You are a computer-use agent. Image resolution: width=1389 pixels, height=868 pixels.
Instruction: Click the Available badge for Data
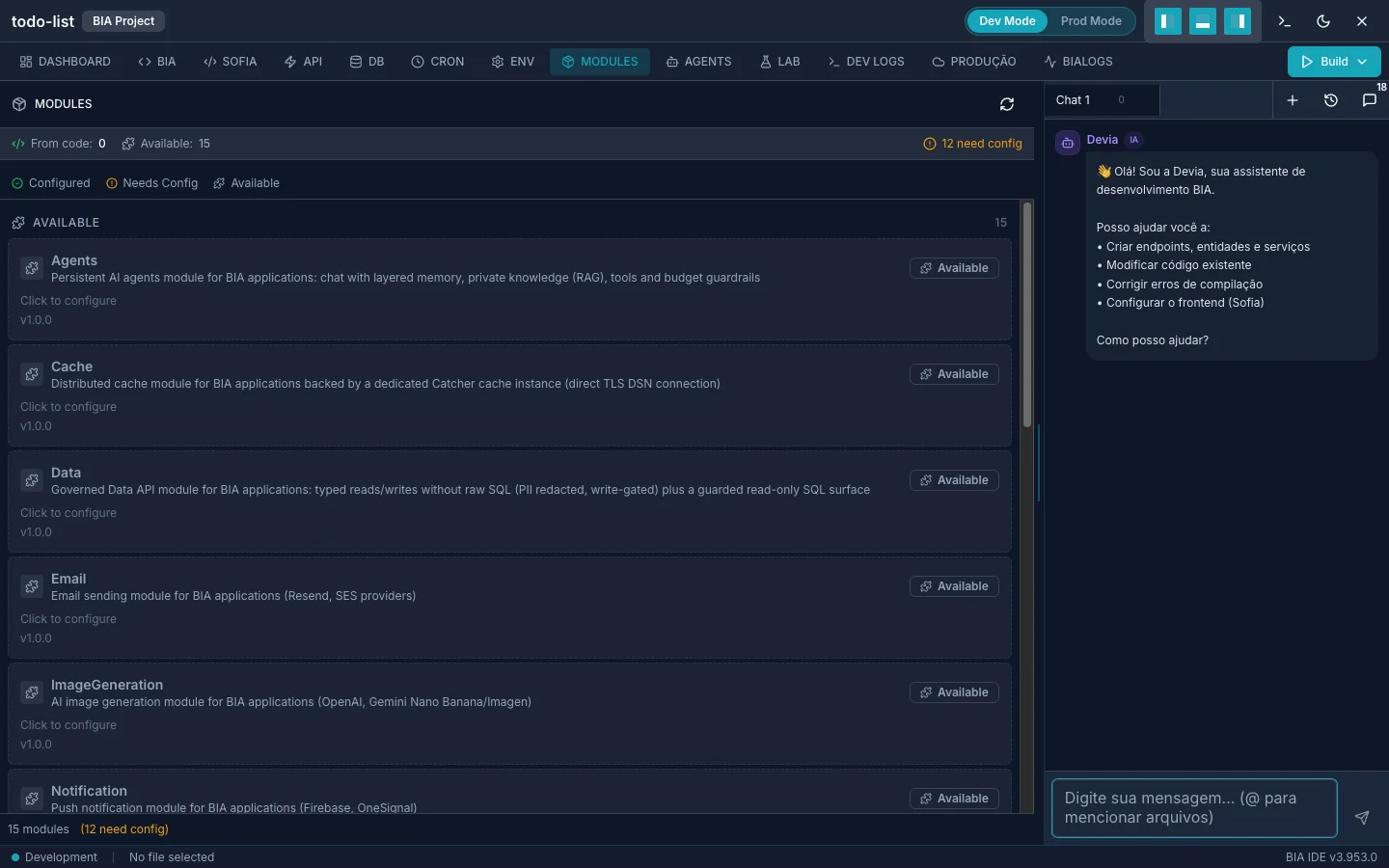point(954,480)
